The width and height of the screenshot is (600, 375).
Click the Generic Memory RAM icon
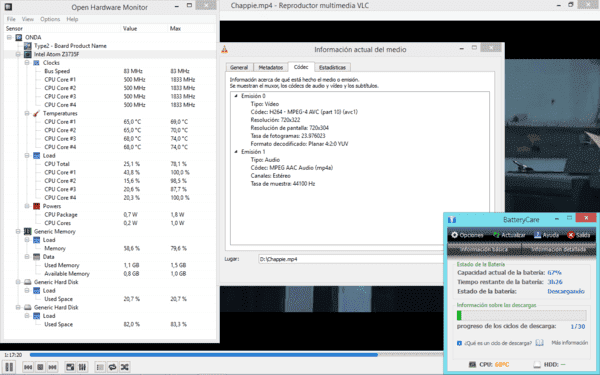tap(28, 232)
